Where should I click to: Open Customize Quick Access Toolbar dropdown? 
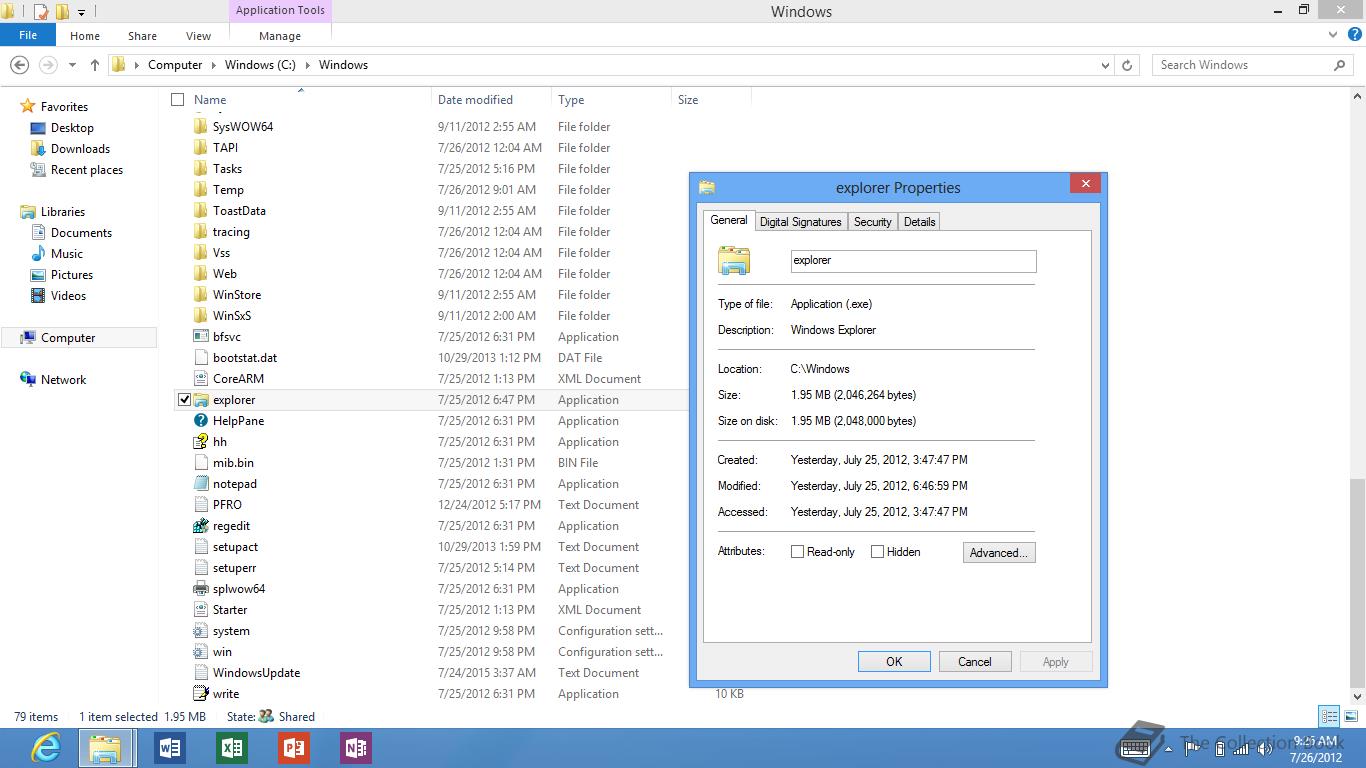[x=82, y=13]
